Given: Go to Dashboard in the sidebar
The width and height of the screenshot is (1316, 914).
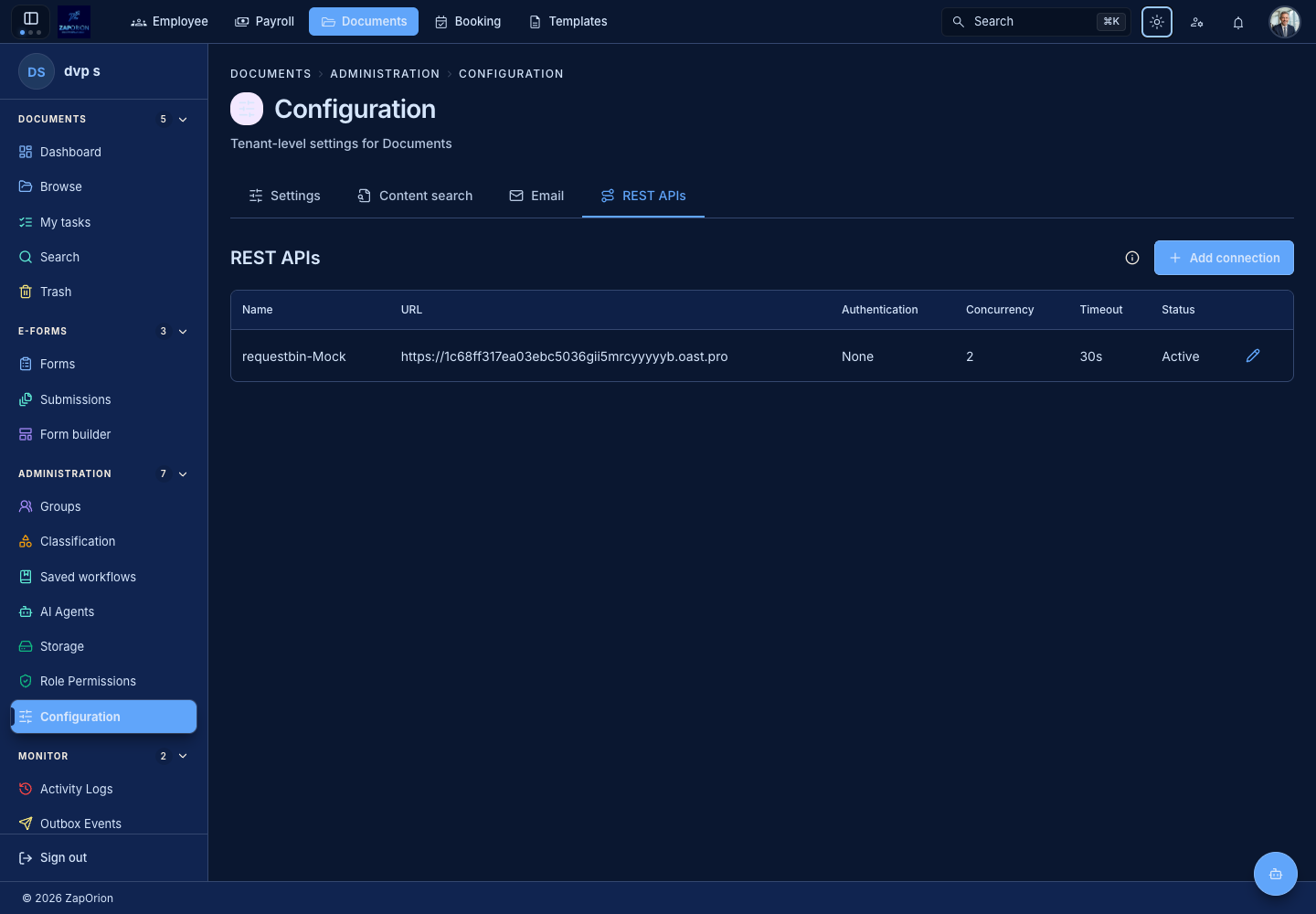Looking at the screenshot, I should [x=103, y=153].
